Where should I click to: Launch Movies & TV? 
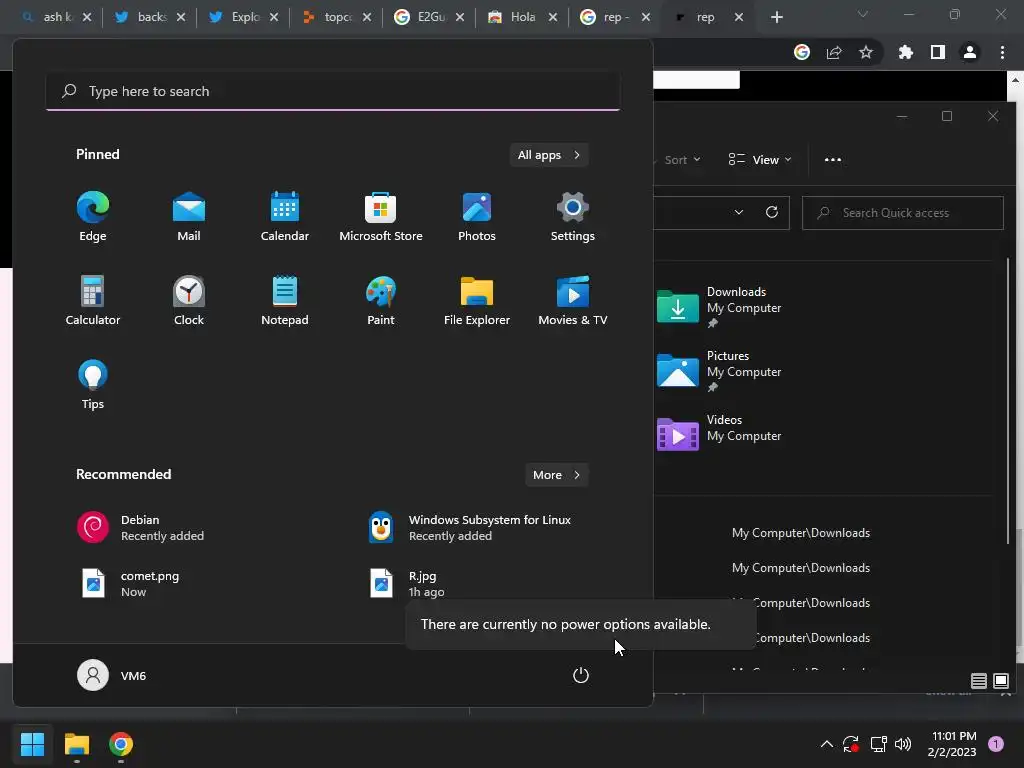pos(573,301)
